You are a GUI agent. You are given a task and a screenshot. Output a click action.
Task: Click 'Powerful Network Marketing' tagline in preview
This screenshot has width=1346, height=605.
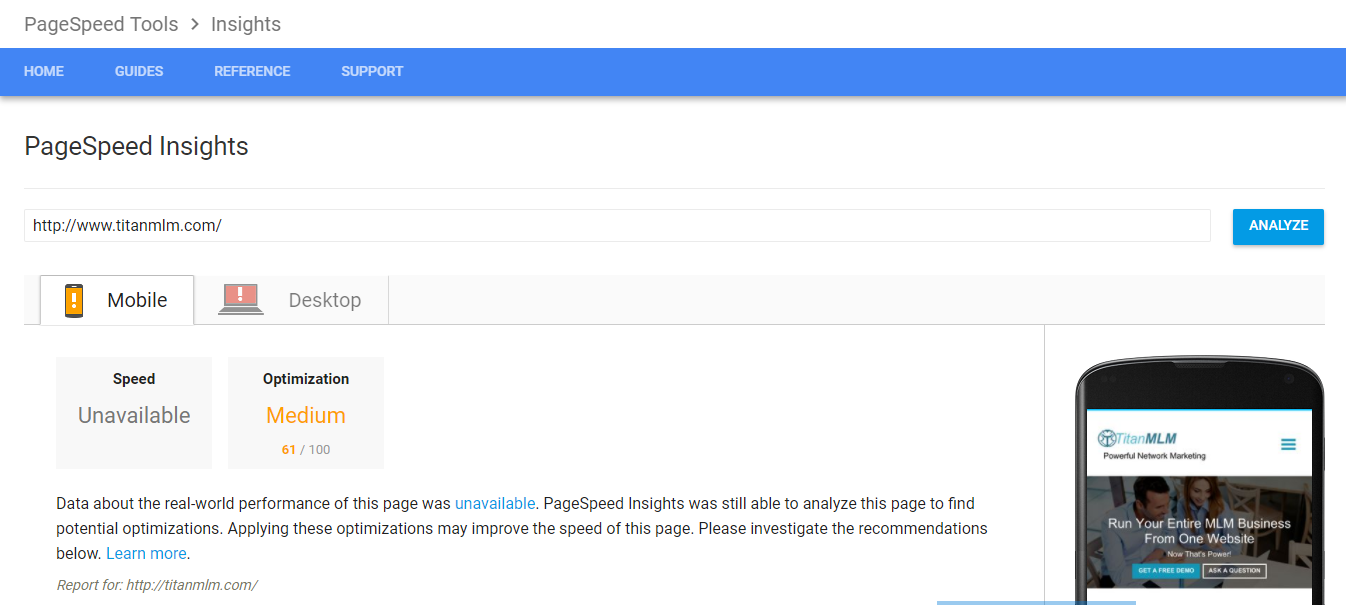[x=1154, y=456]
